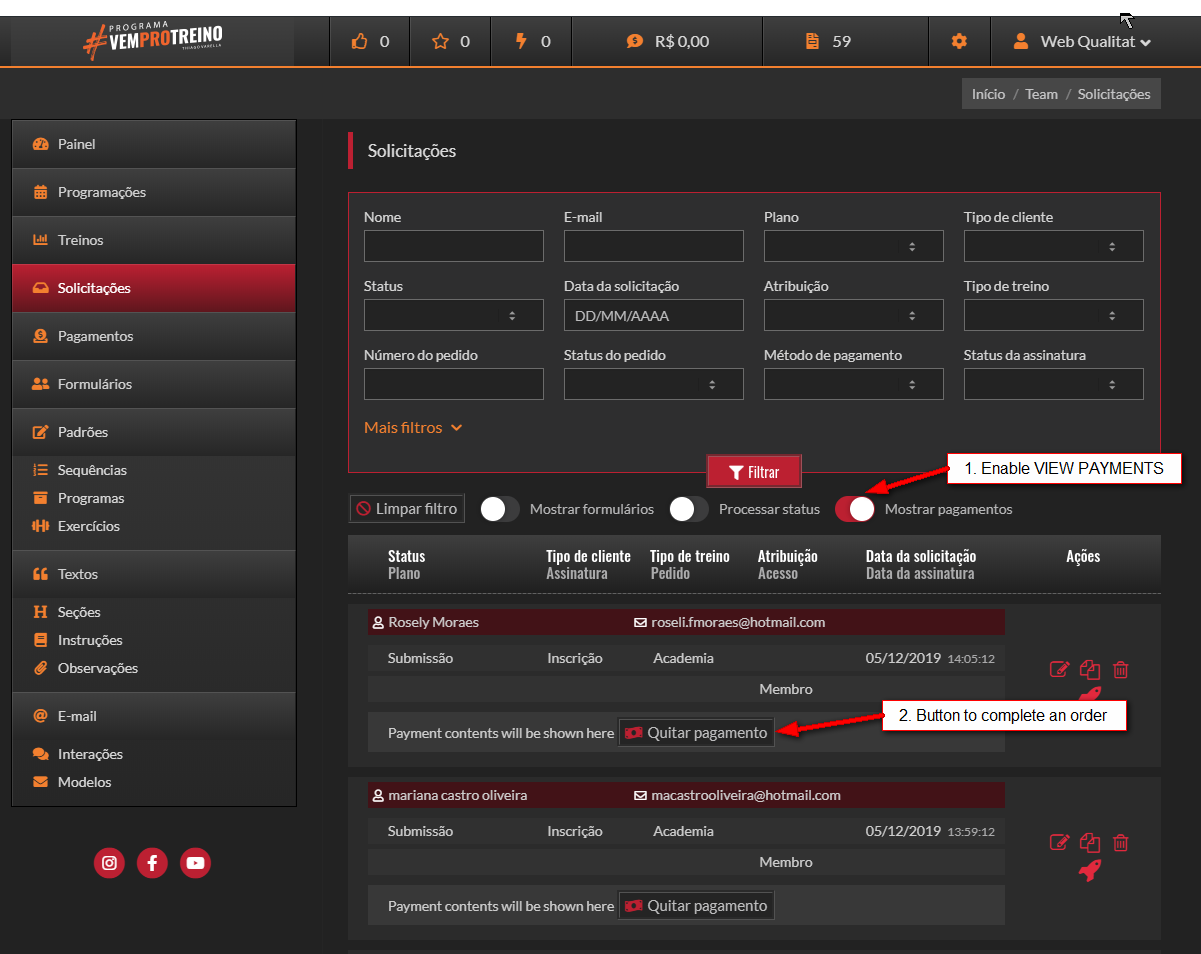The image size is (1201, 954).
Task: Go to Pagamentos in the sidebar
Action: click(x=95, y=336)
